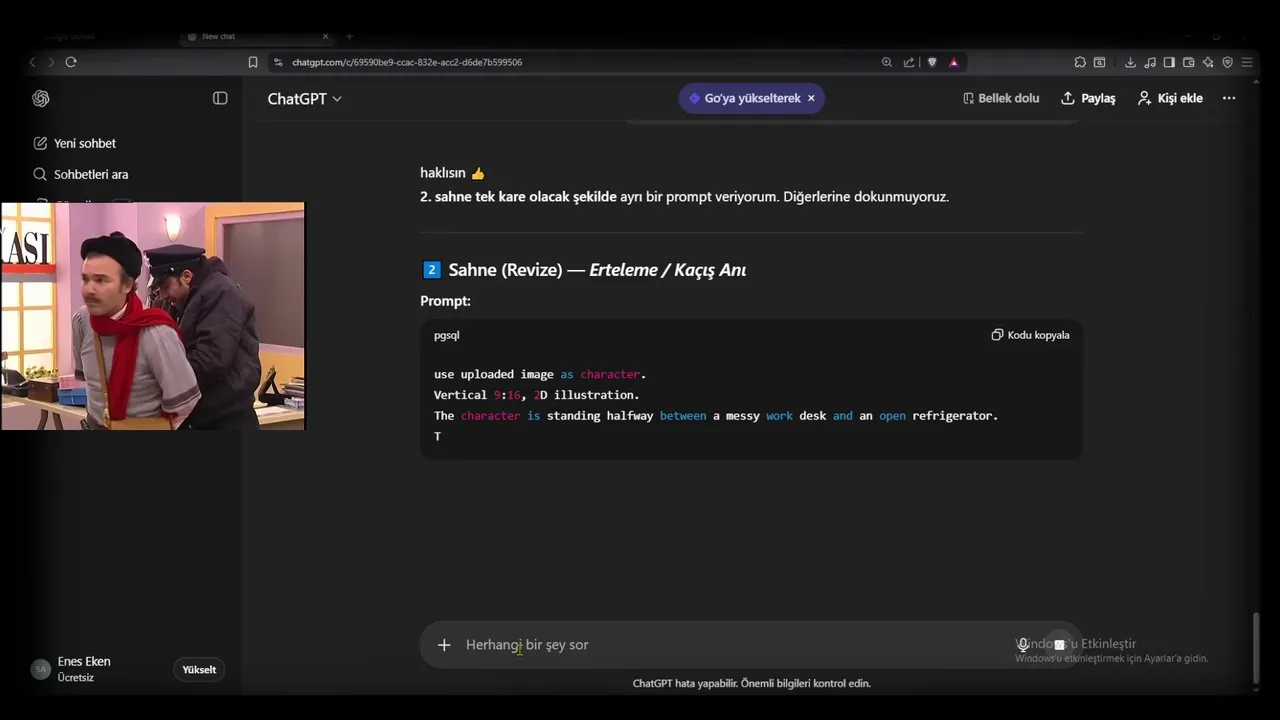Open the Brave Wallet icon

click(1188, 62)
